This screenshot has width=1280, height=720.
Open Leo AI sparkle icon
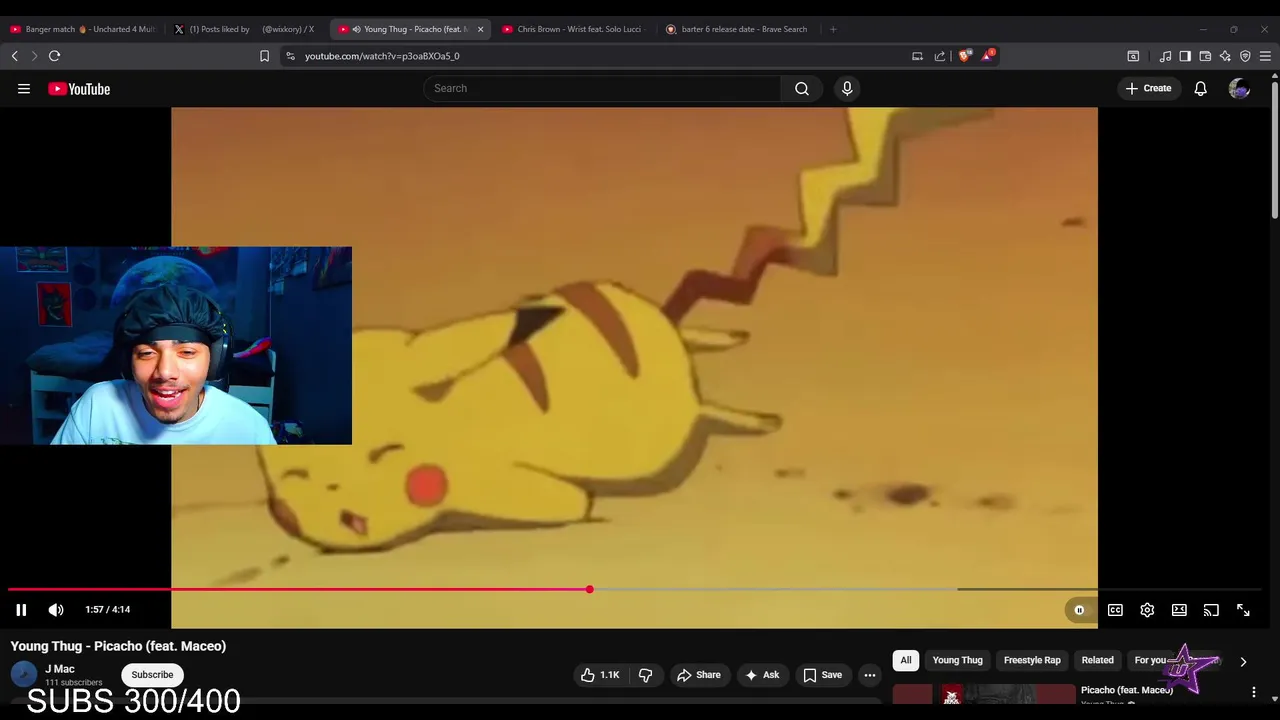[1225, 56]
